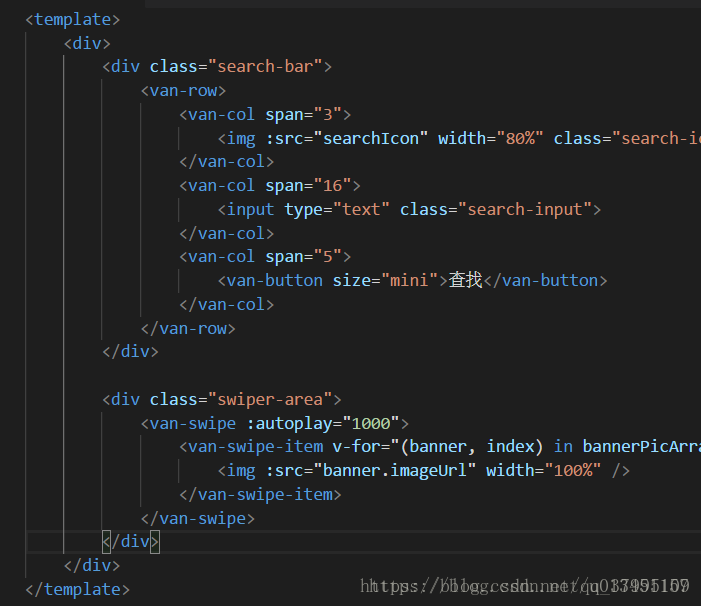Click the closing van-swipe-item tag
The height and width of the screenshot is (606, 701).
pyautogui.click(x=260, y=495)
